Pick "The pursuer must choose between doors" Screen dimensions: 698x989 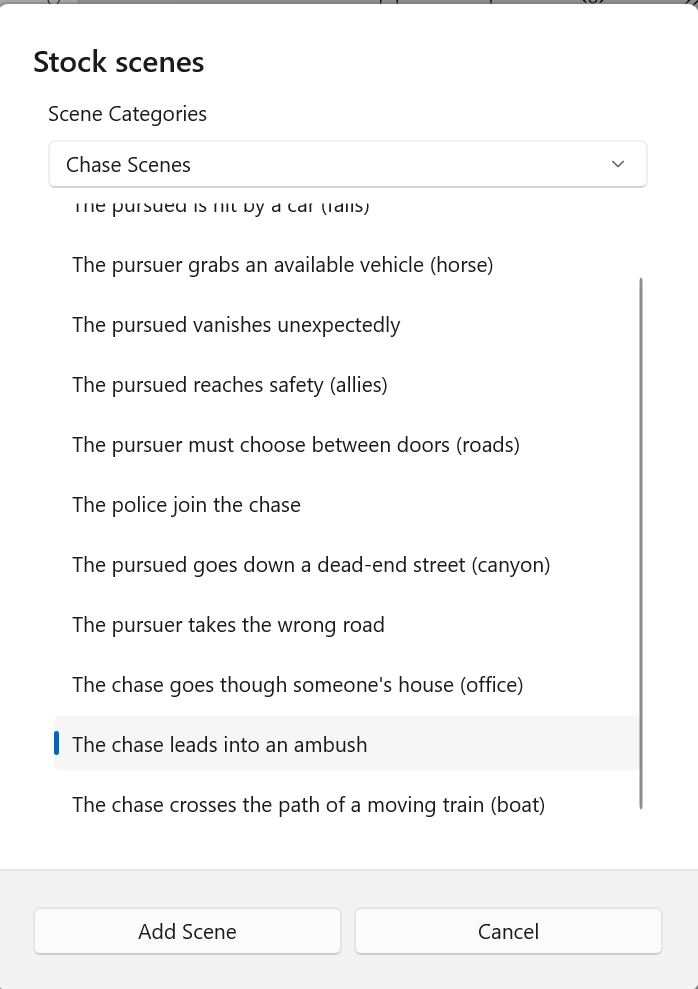click(296, 445)
